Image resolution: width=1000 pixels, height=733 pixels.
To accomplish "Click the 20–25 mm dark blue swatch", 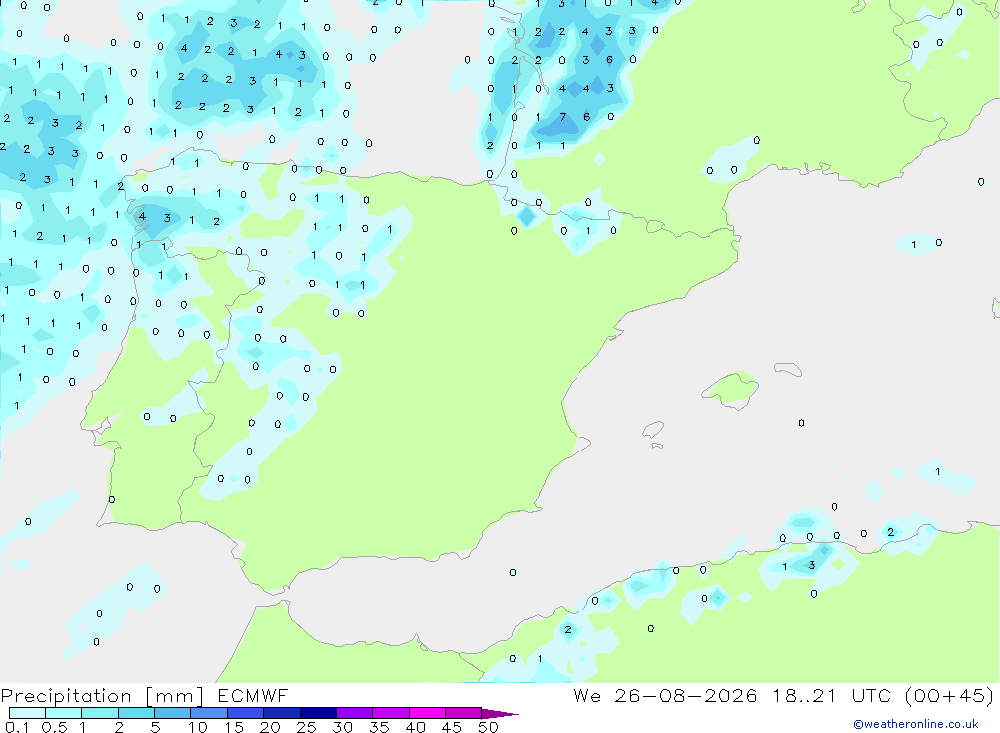I will (x=281, y=713).
